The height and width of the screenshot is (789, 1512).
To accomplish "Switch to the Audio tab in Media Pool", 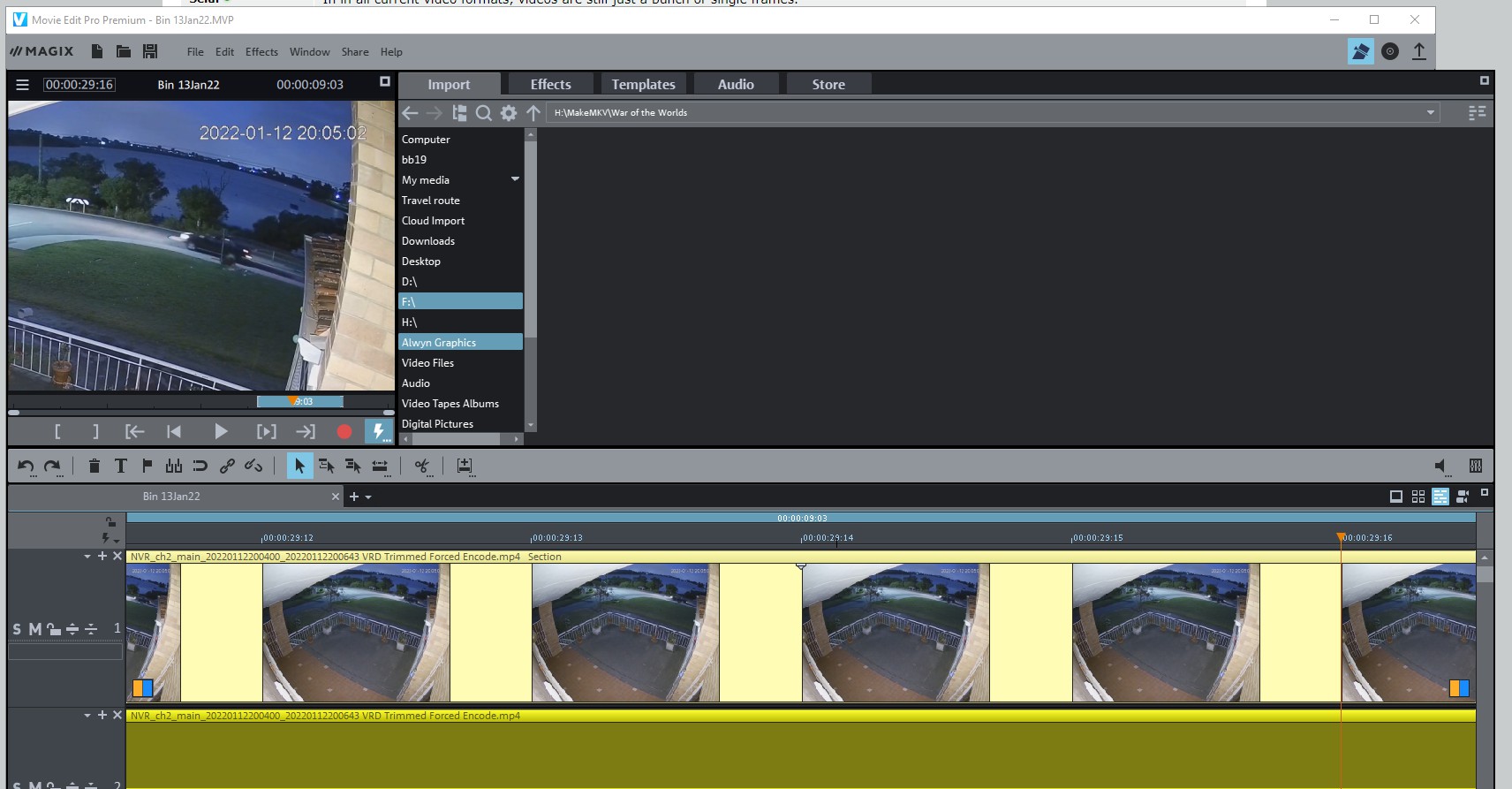I will point(736,84).
